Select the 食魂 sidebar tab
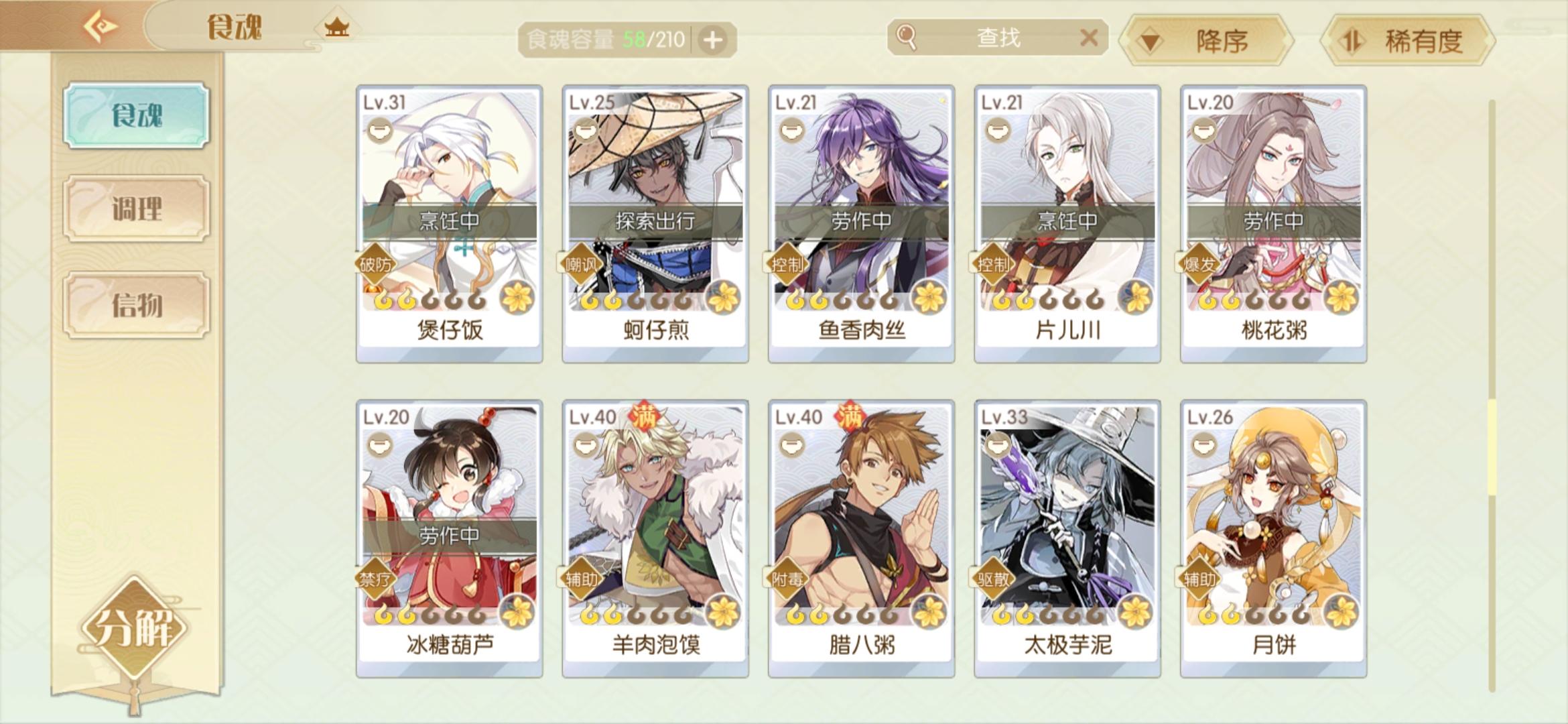 click(137, 115)
